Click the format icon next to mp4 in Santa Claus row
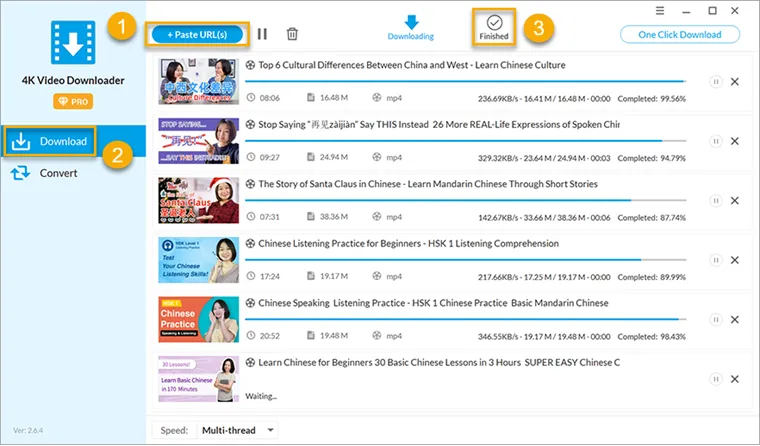The height and width of the screenshot is (446, 760). 377,216
